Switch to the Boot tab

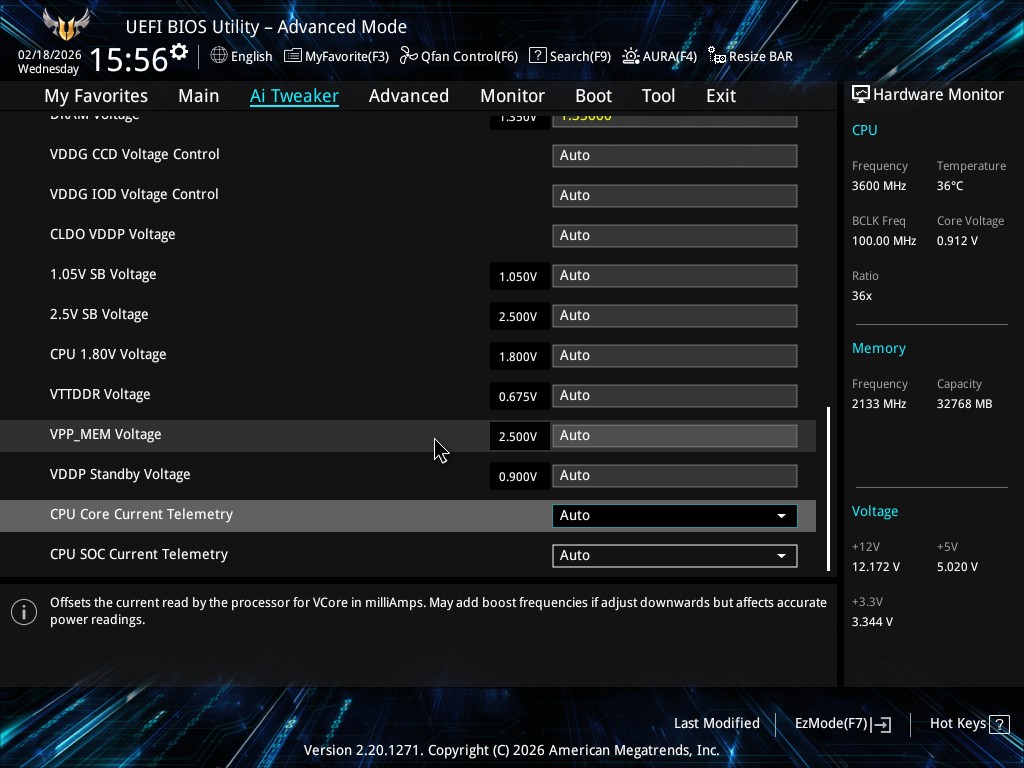[594, 96]
